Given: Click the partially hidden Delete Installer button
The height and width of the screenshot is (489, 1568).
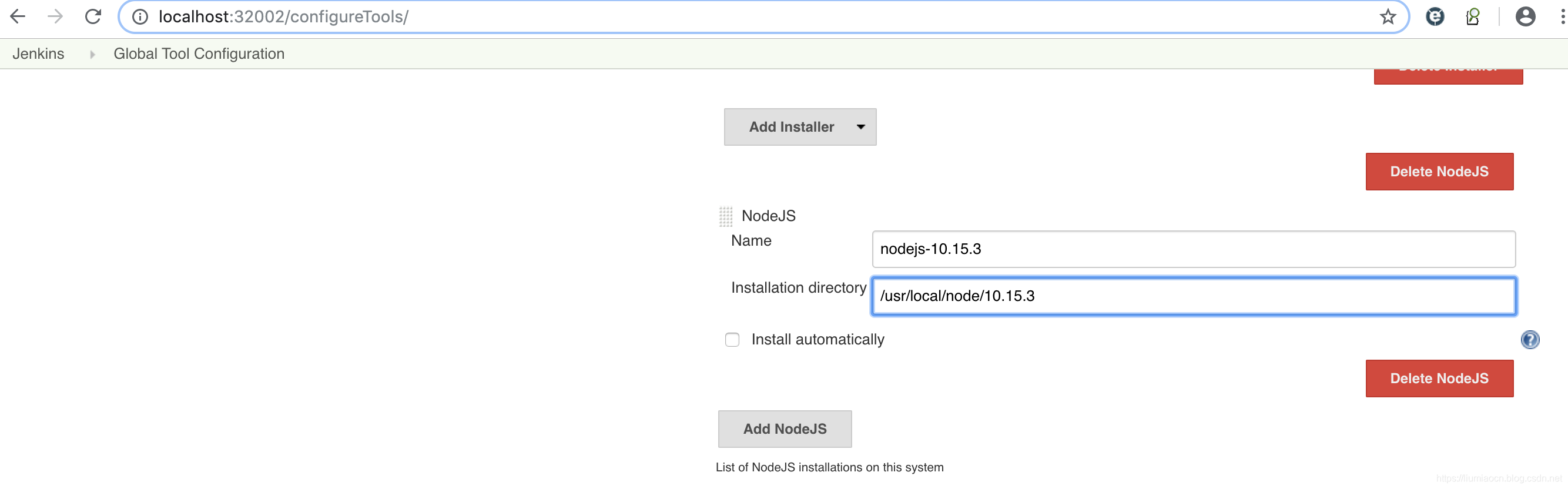Looking at the screenshot, I should [x=1448, y=76].
